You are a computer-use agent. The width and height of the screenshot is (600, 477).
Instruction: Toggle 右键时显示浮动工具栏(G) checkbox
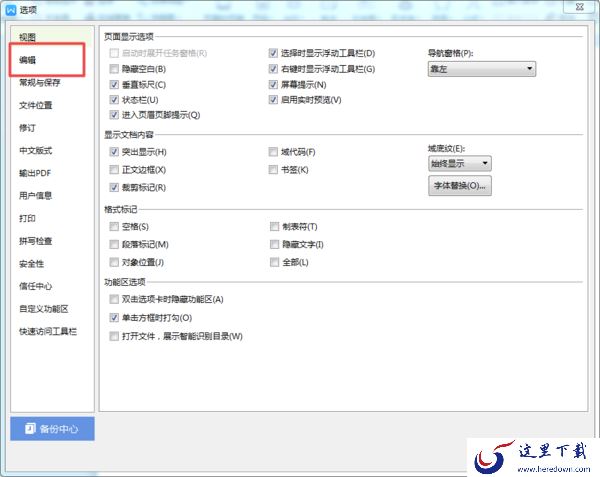pyautogui.click(x=273, y=69)
